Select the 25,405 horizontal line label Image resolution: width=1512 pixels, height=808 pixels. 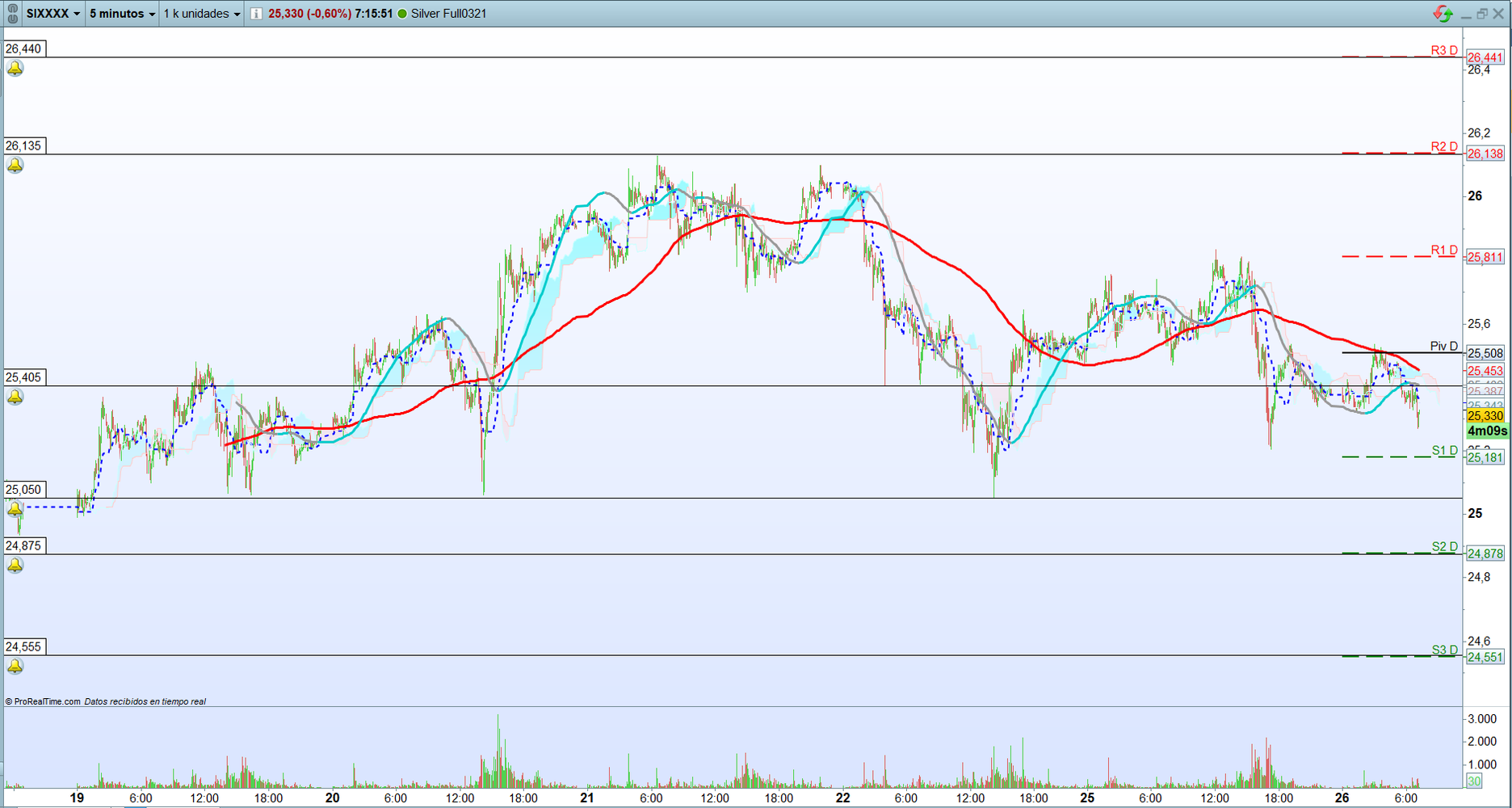(x=24, y=377)
